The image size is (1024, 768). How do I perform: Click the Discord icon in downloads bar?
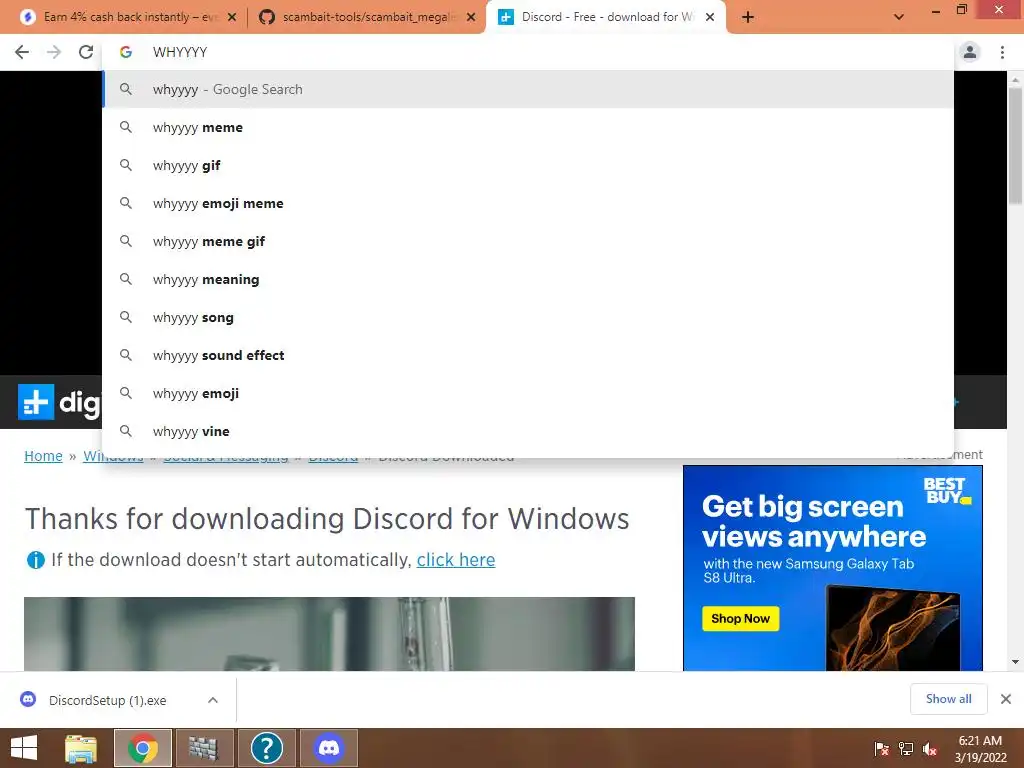(28, 699)
